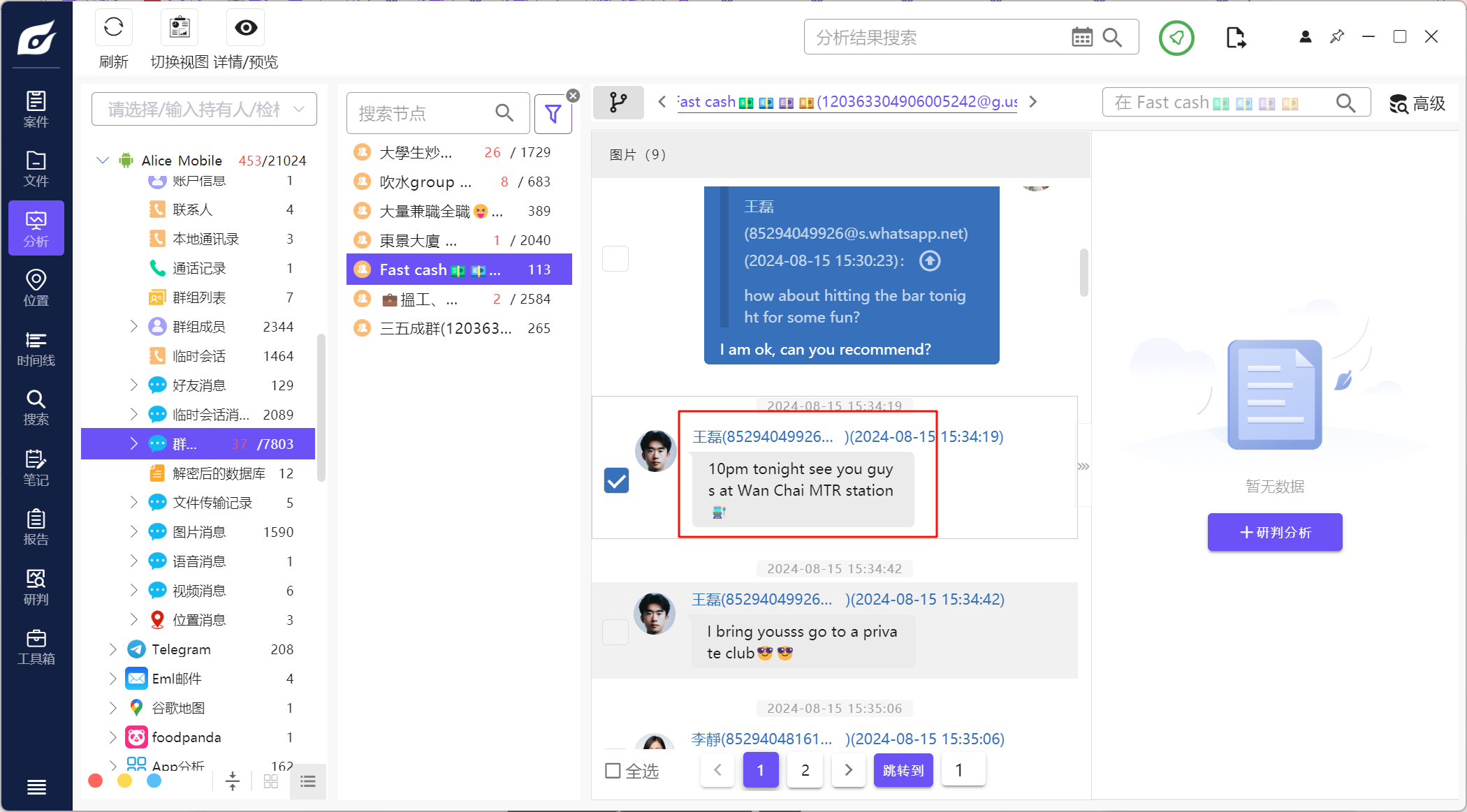Open the 详情/预览 eye icon
This screenshot has height=812, width=1467.
246,28
